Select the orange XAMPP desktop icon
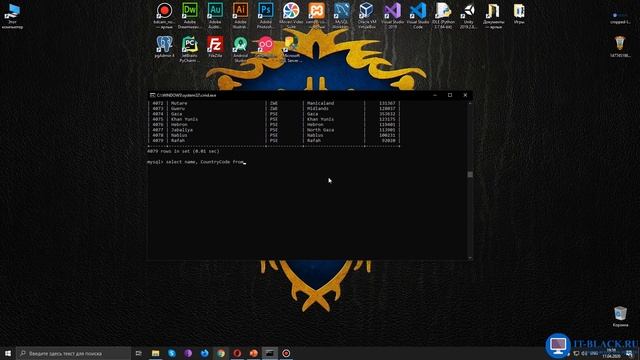640x360 pixels. click(316, 15)
